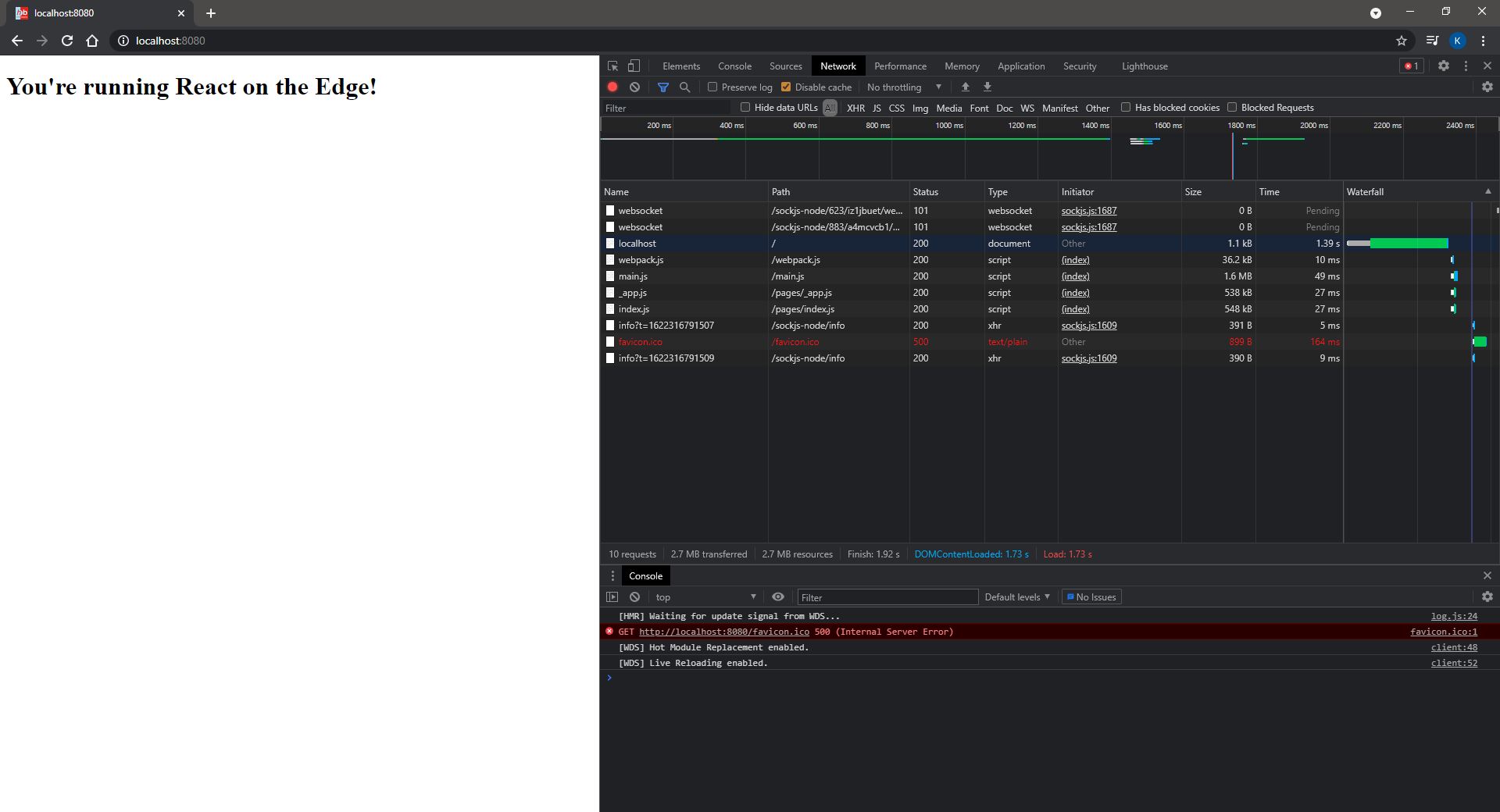The height and width of the screenshot is (812, 1500).
Task: Switch to the Application tab
Action: pyautogui.click(x=1020, y=66)
